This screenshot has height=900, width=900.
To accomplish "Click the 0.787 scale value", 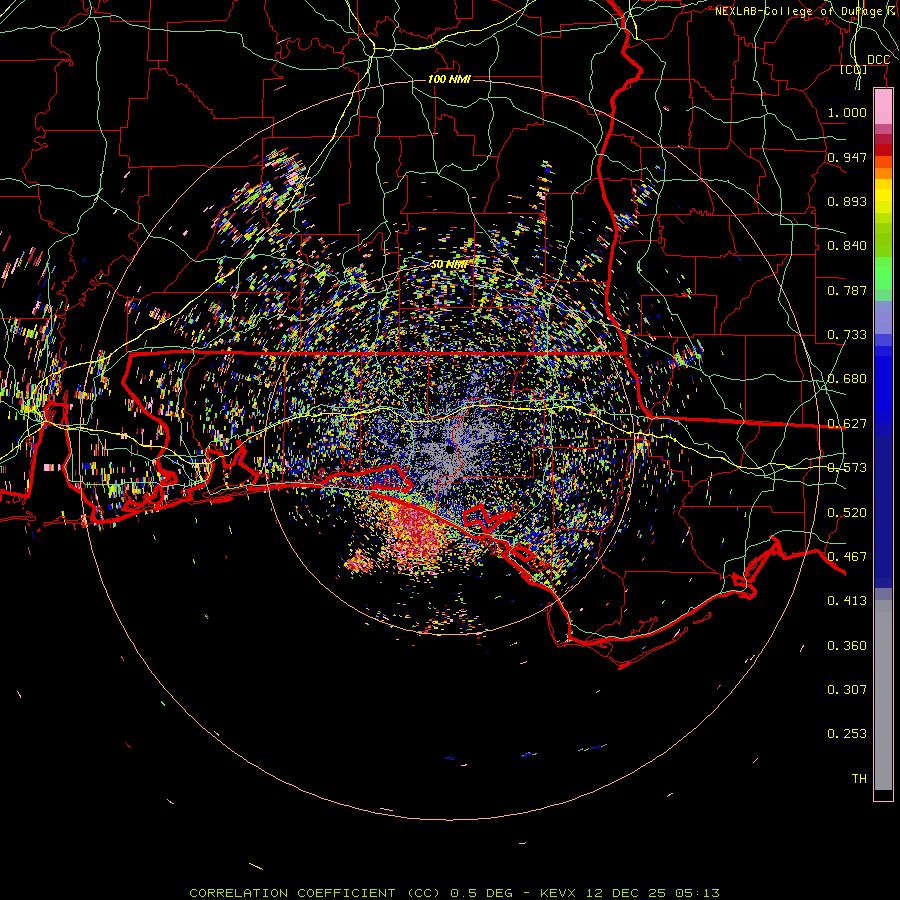I will click(847, 290).
